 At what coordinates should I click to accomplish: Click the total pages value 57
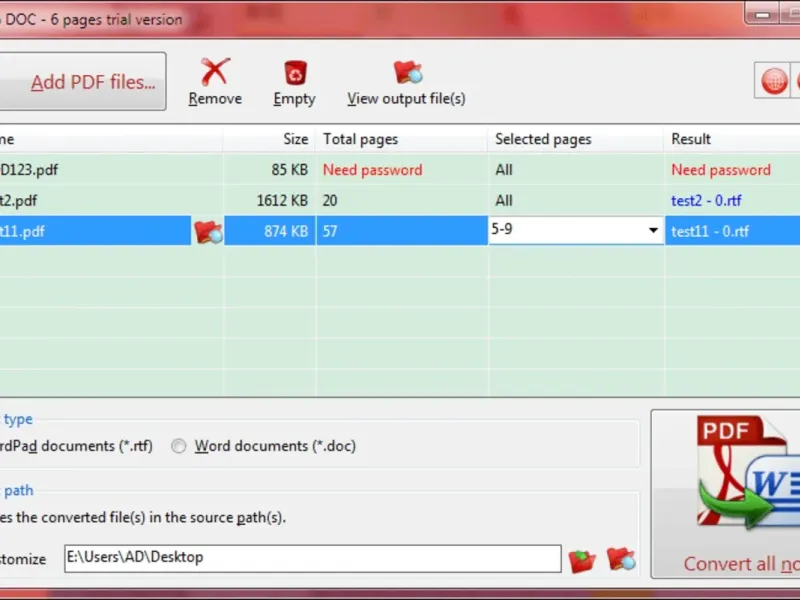[330, 231]
